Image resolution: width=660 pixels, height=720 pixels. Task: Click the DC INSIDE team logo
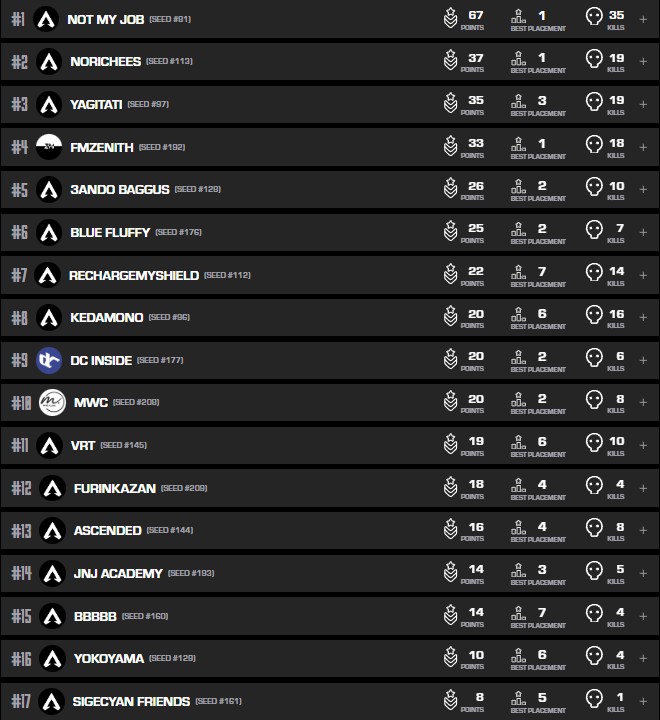pos(49,360)
